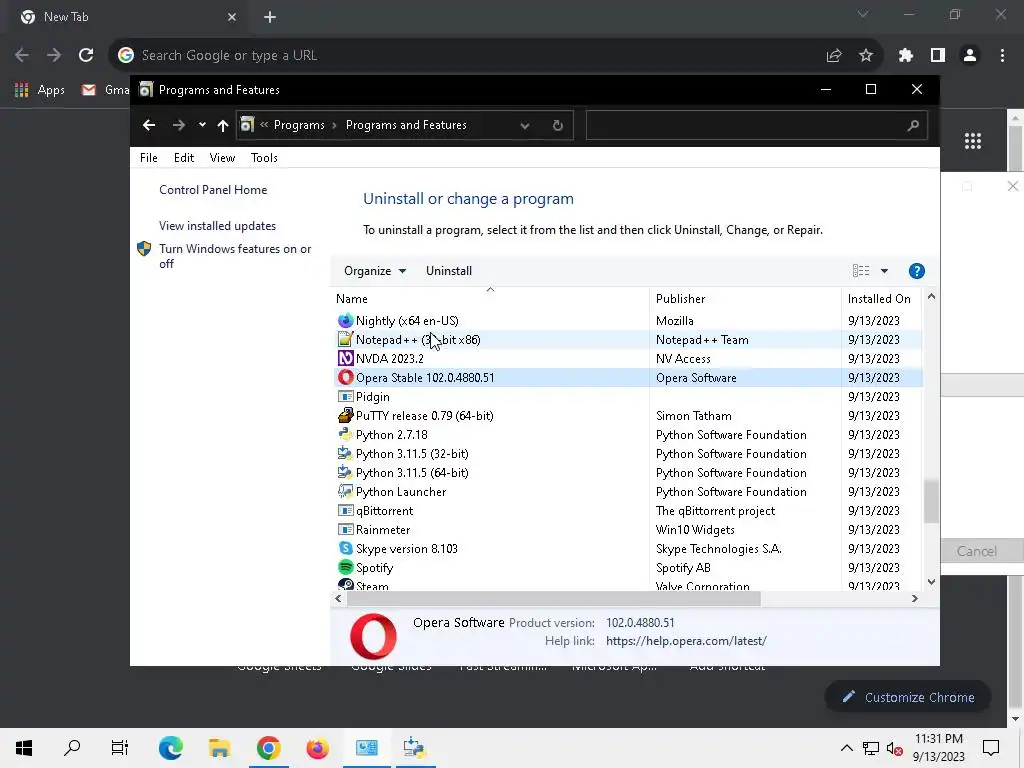The width and height of the screenshot is (1024, 768).
Task: Click the Pidgin program icon
Action: coord(345,396)
